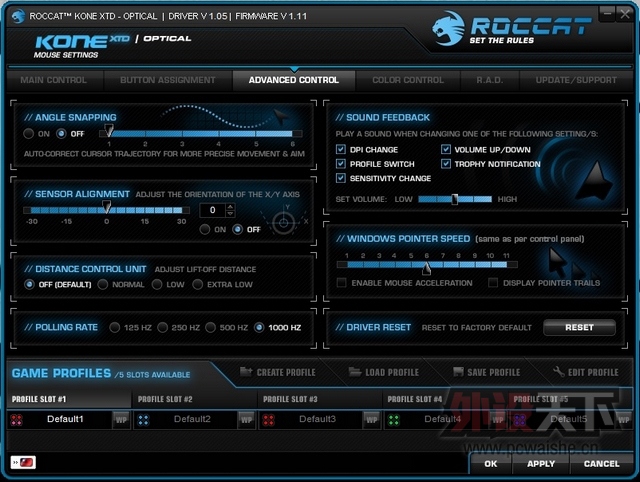Increase sensor alignment value with up arrow
Viewport: 640px width, 482px height.
click(230, 207)
